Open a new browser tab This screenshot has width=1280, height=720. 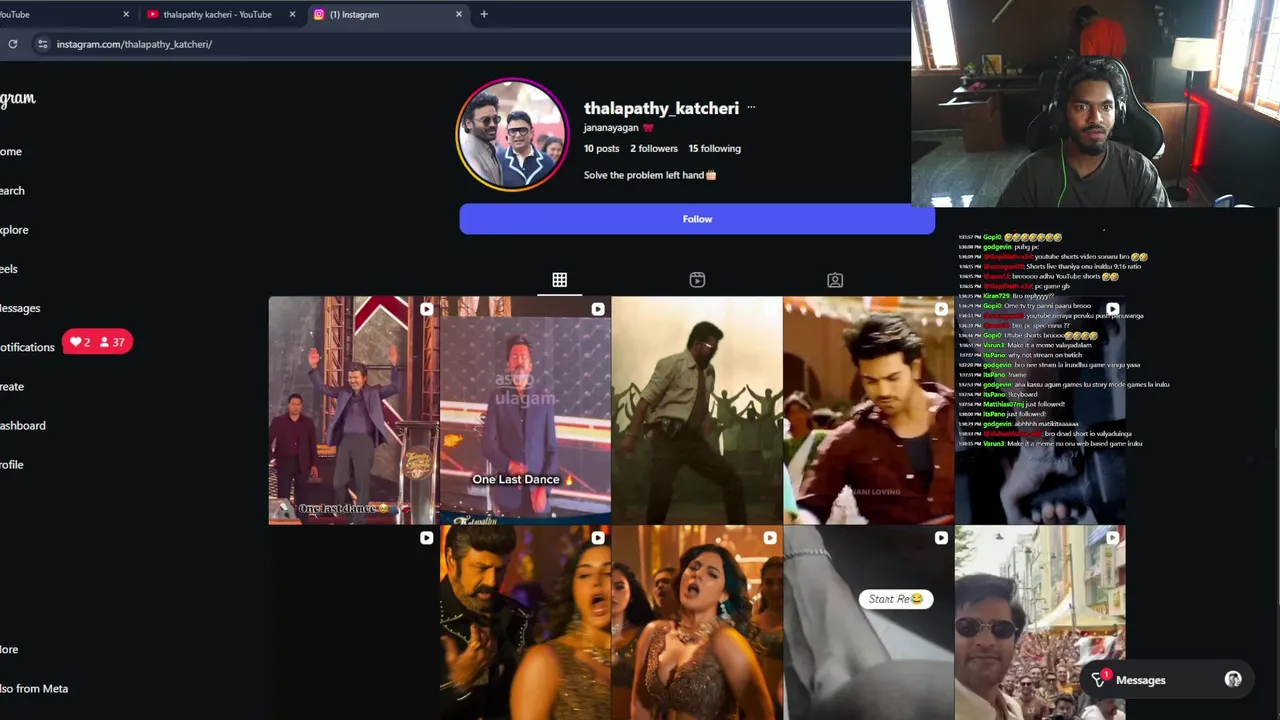coord(484,14)
